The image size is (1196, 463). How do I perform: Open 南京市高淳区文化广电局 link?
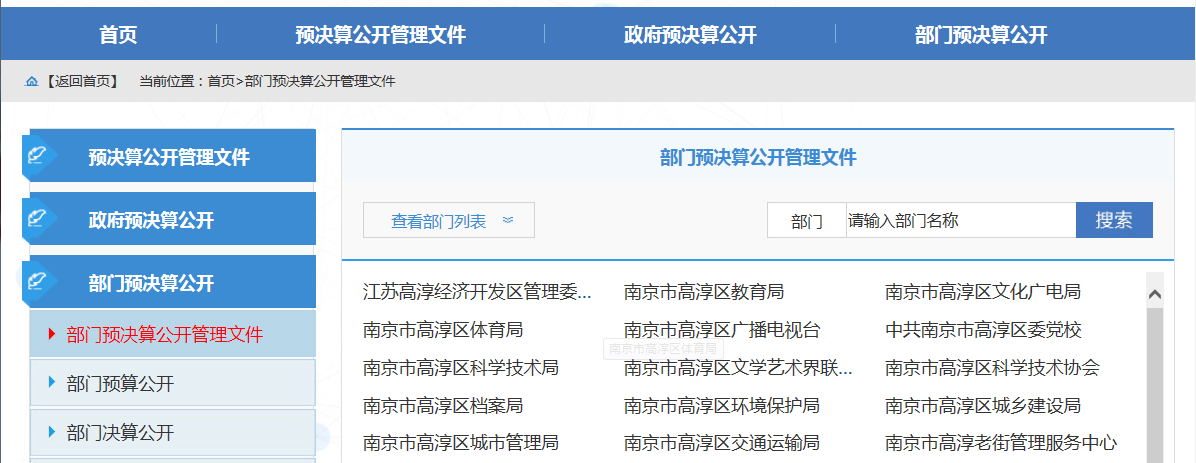click(982, 292)
